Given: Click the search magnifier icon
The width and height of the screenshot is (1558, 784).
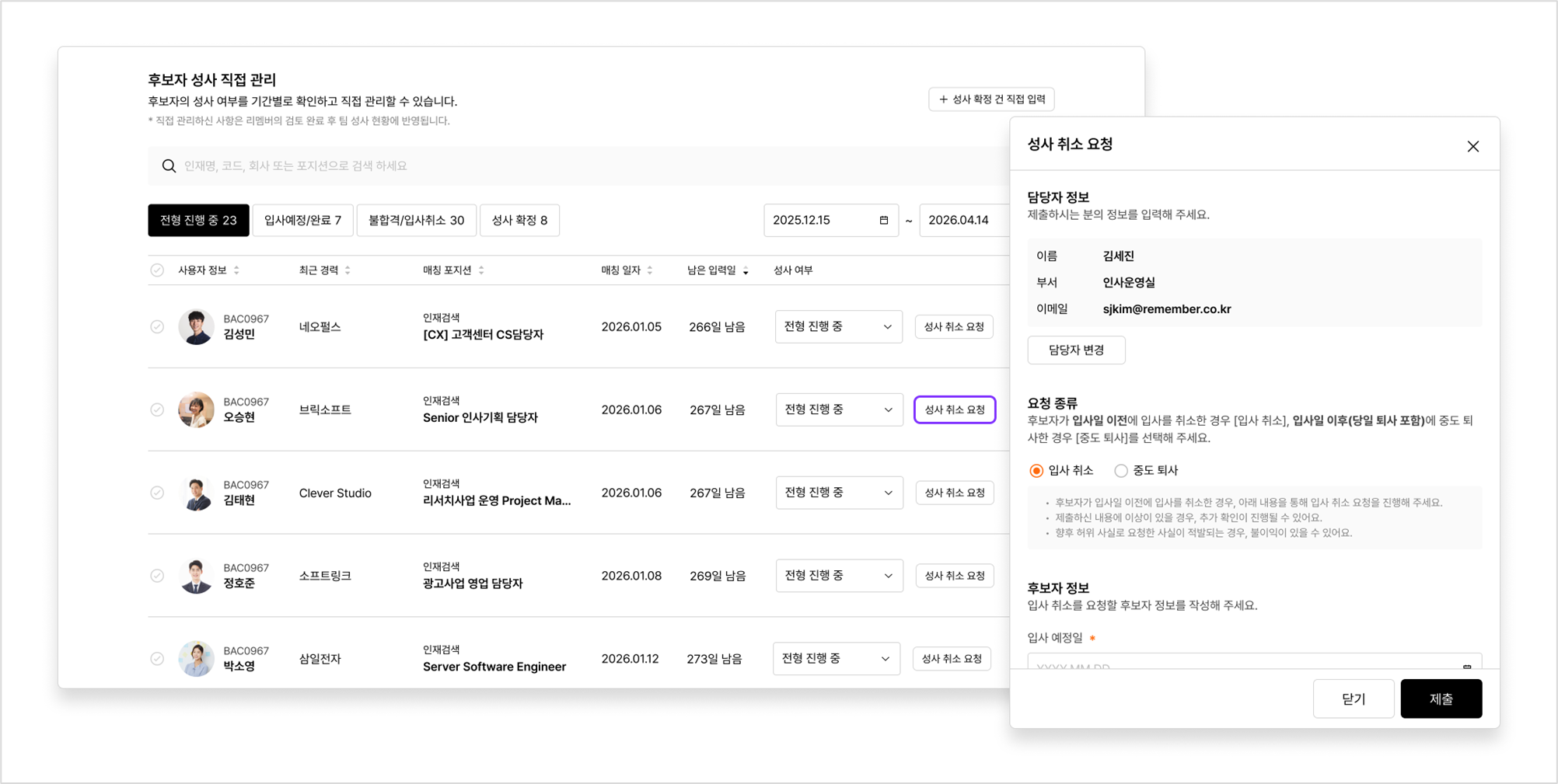Looking at the screenshot, I should (169, 166).
